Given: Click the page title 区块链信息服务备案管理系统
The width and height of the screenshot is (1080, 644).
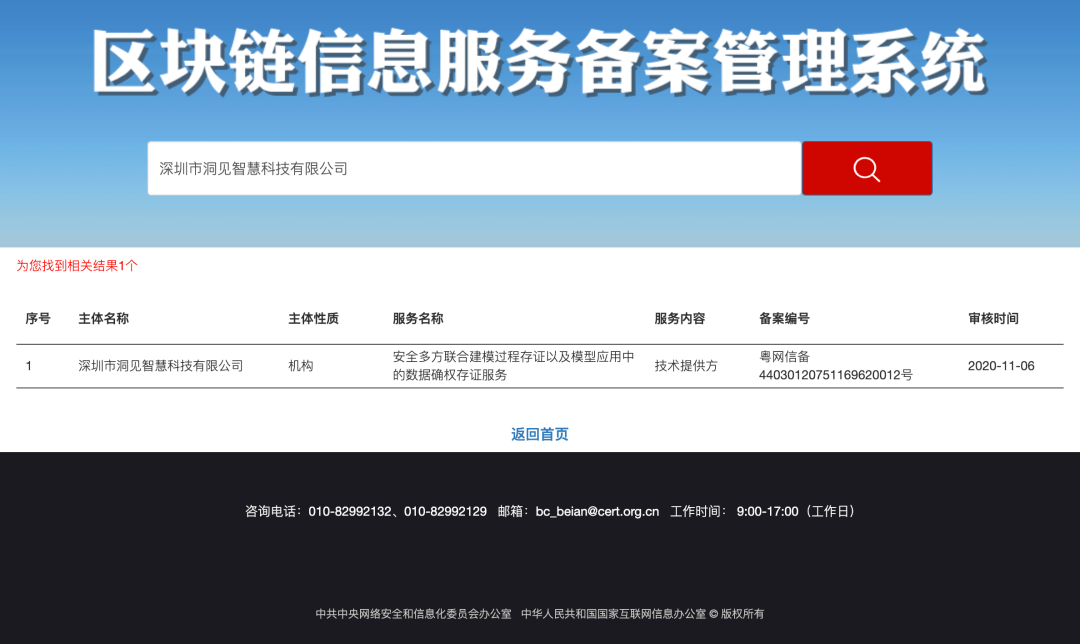Looking at the screenshot, I should 539,62.
